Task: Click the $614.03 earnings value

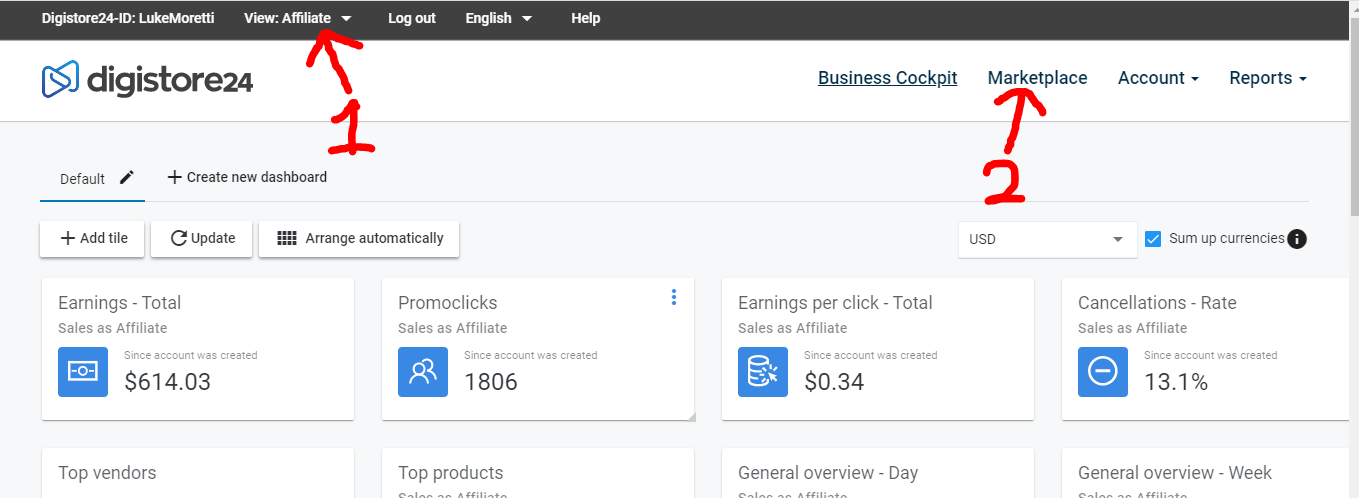Action: [x=167, y=381]
